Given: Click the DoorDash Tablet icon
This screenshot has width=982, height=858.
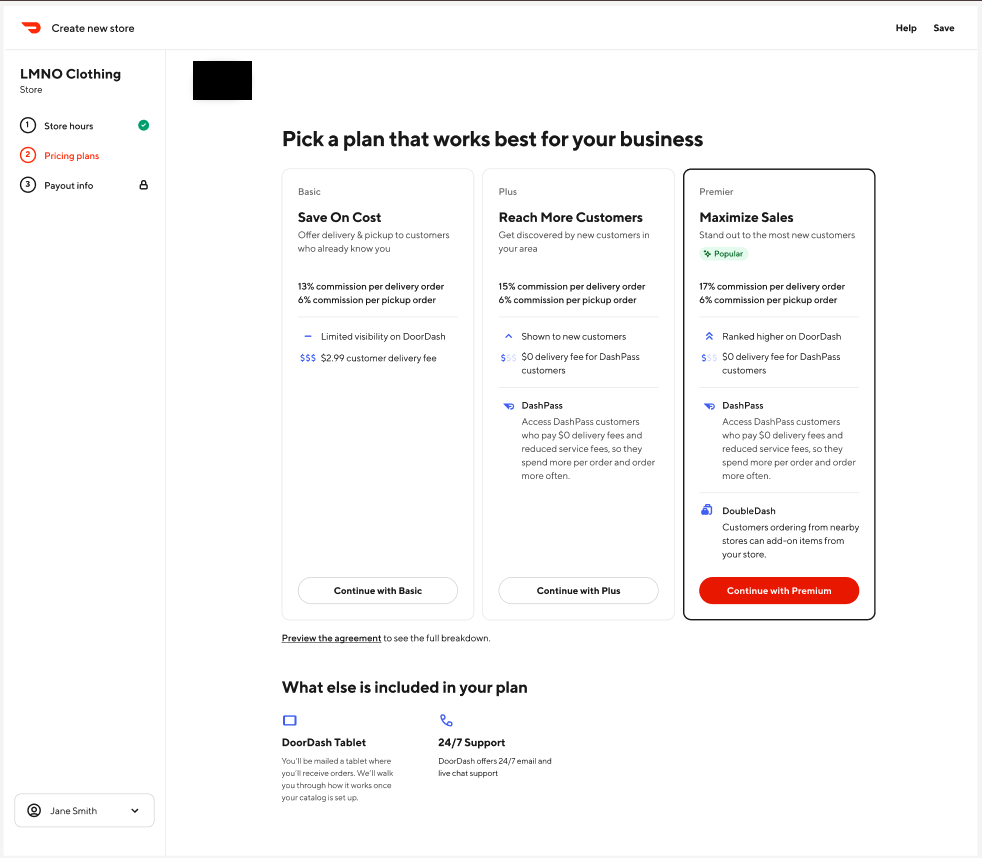Looking at the screenshot, I should [x=290, y=720].
